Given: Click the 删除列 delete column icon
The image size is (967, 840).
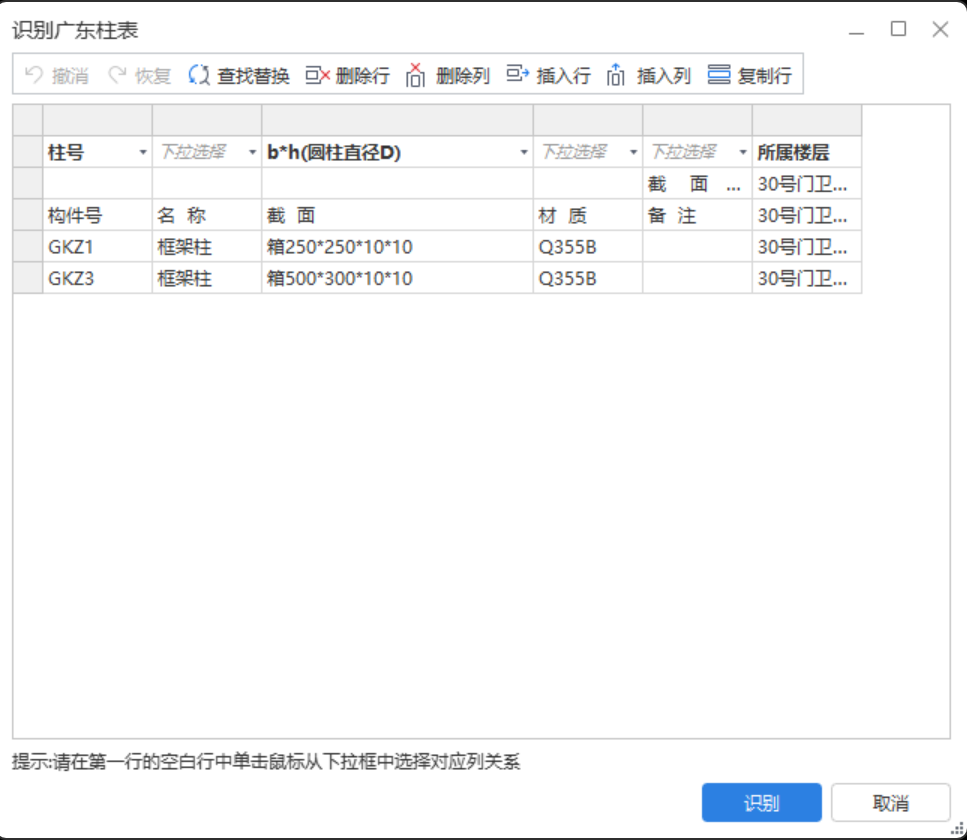Looking at the screenshot, I should (x=442, y=76).
